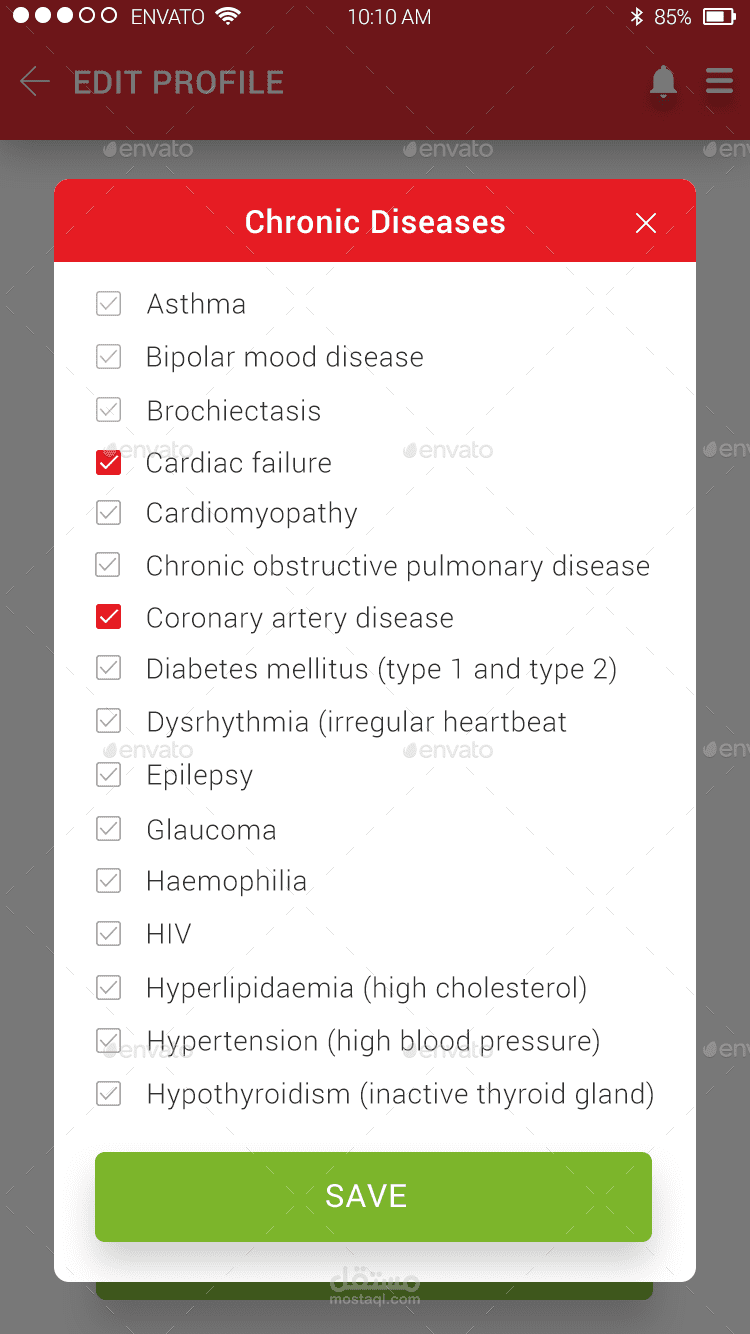Tap the Chronic Diseases title
This screenshot has width=750, height=1334.
(x=375, y=222)
